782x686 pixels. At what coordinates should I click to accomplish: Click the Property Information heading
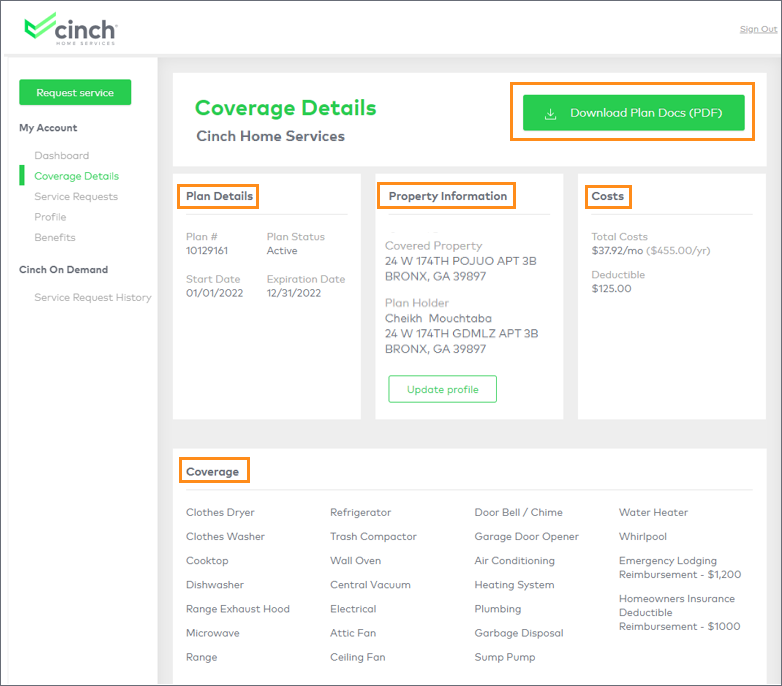pyautogui.click(x=448, y=196)
